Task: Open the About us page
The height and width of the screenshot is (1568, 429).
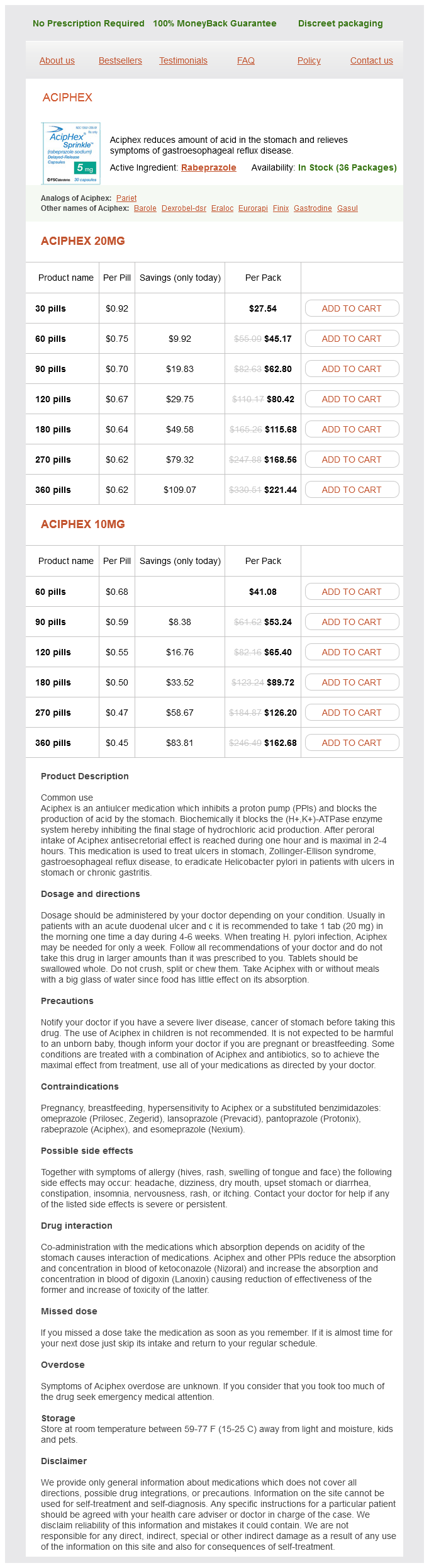Action: pyautogui.click(x=57, y=60)
